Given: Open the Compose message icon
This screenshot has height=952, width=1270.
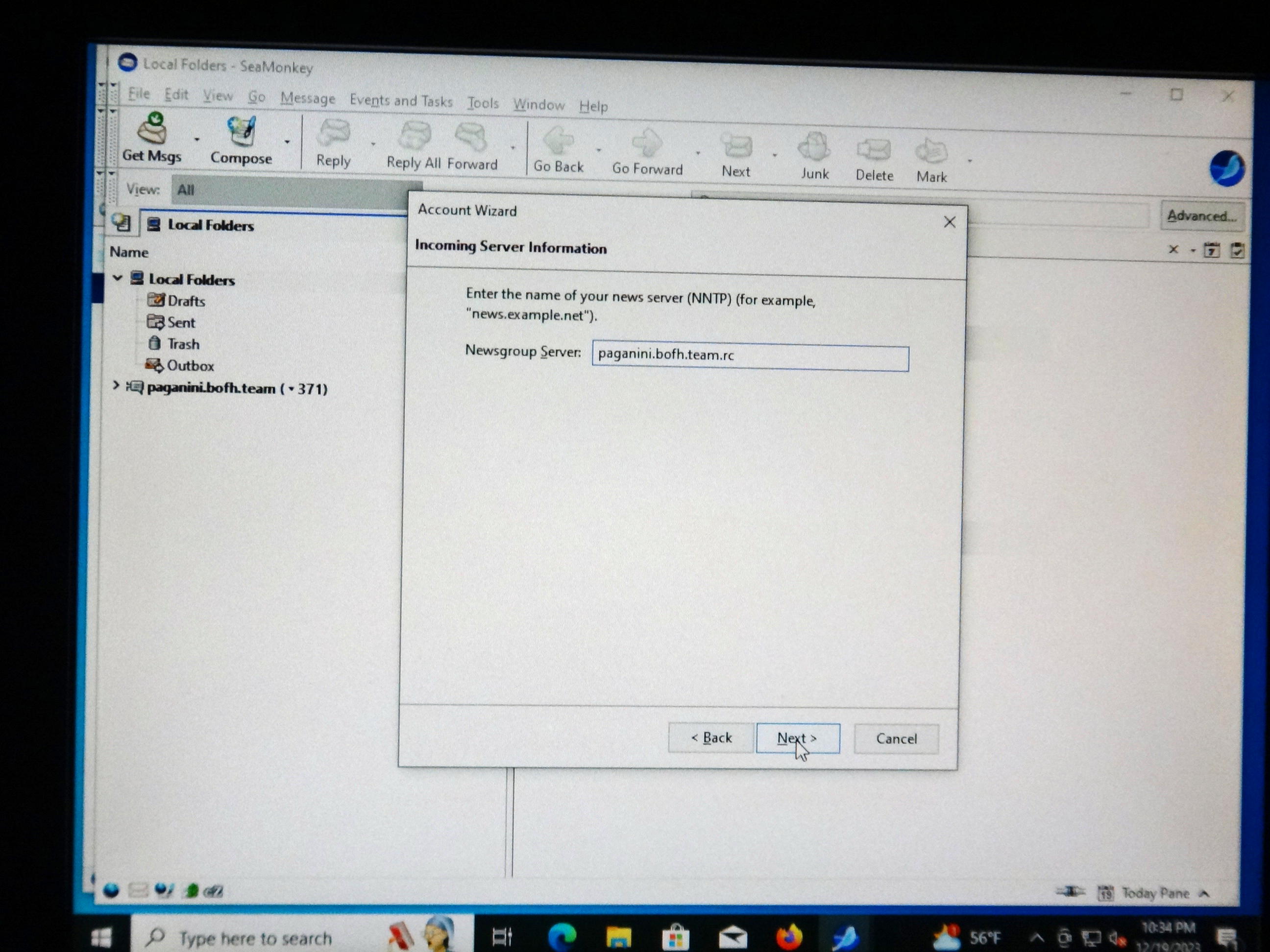Looking at the screenshot, I should click(241, 131).
